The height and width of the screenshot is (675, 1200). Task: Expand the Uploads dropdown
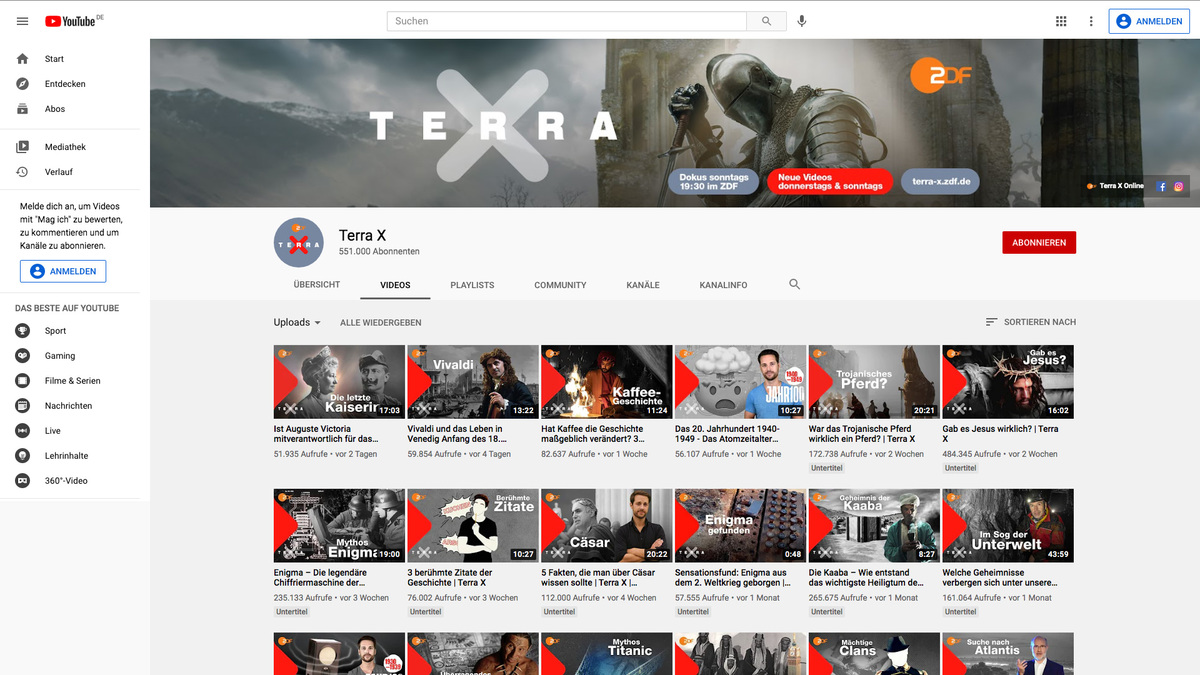pos(296,322)
